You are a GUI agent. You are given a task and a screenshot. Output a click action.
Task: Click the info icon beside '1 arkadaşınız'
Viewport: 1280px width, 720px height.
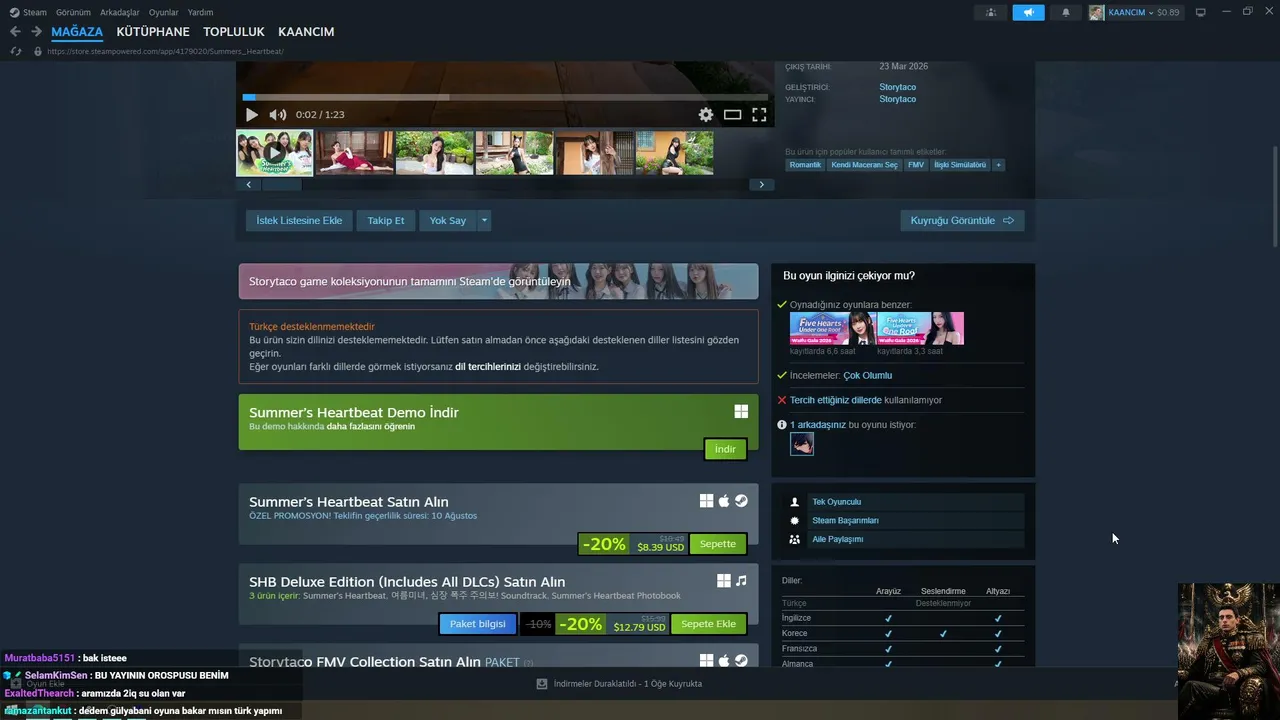(782, 425)
